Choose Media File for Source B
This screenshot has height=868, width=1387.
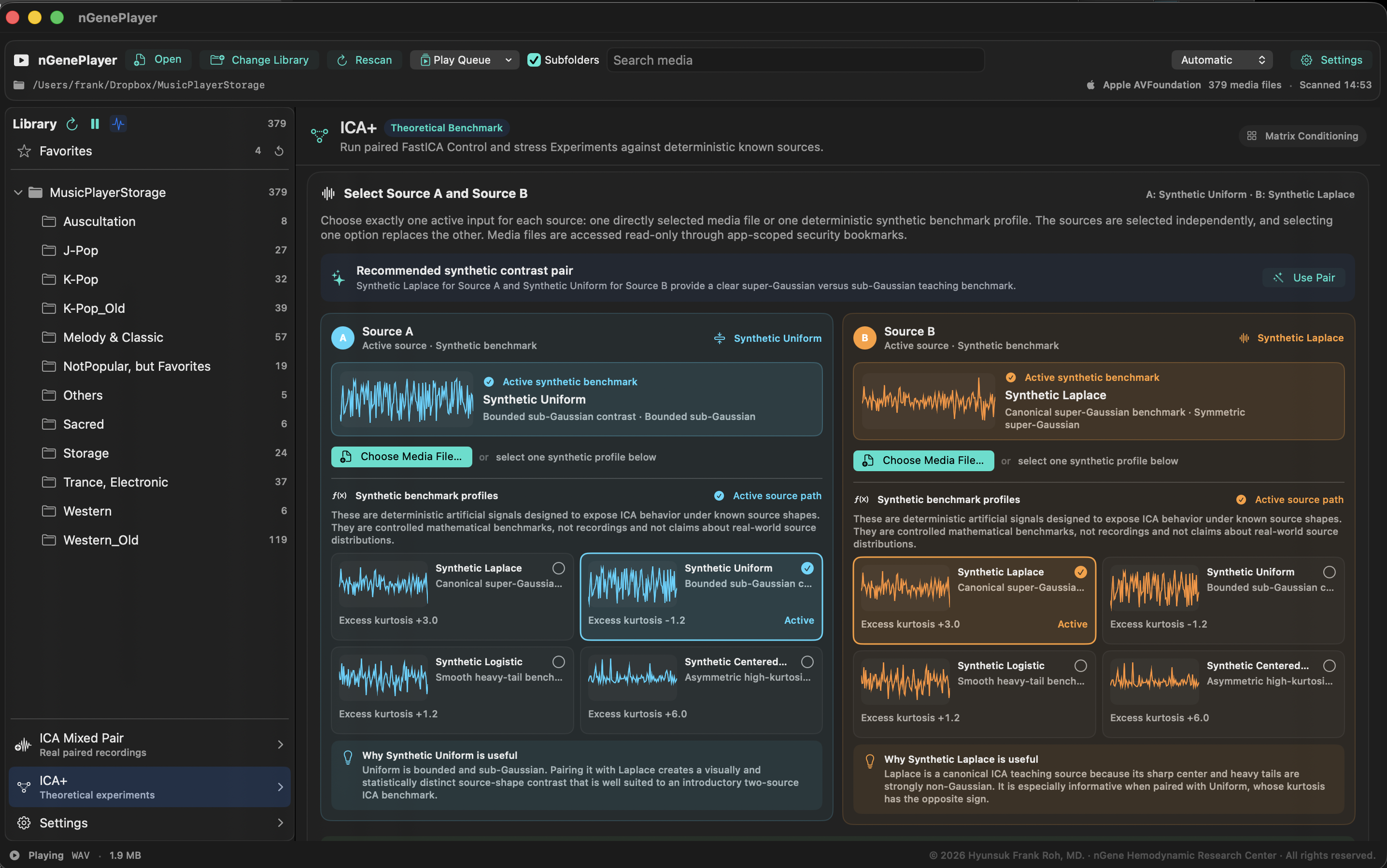pyautogui.click(x=923, y=461)
